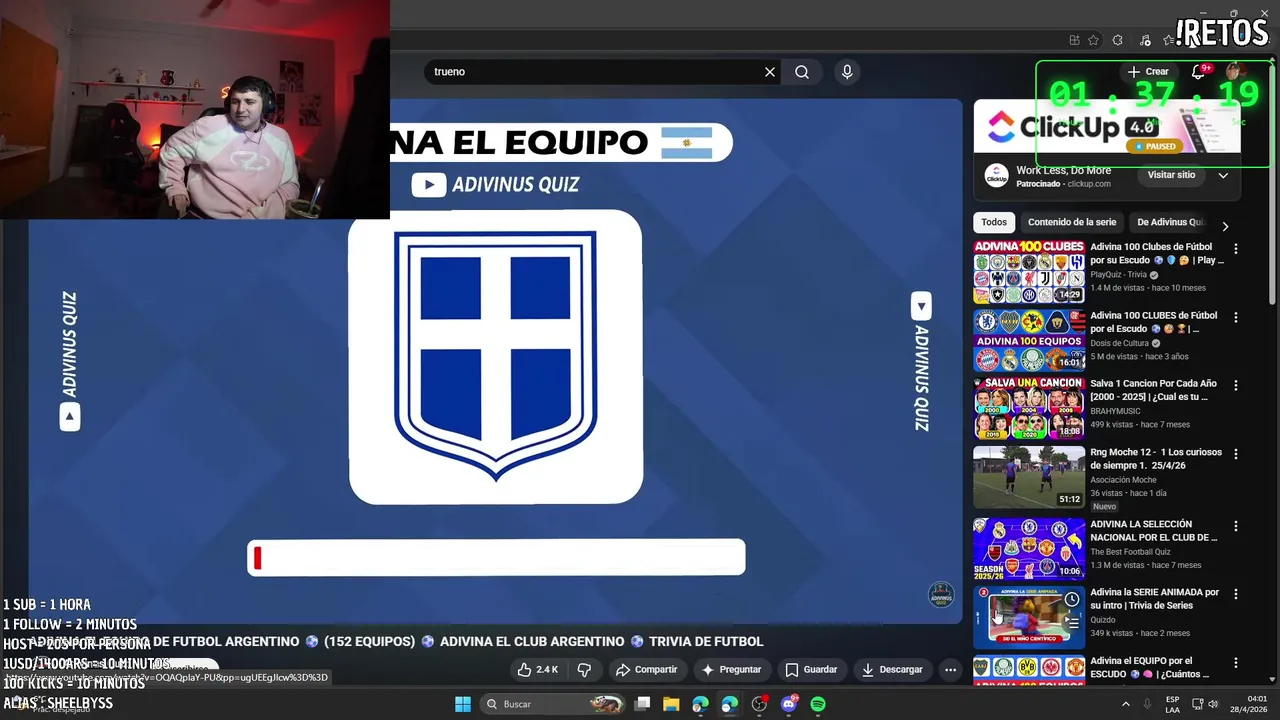The width and height of the screenshot is (1280, 720).
Task: Download the video with Descargar
Action: (893, 670)
